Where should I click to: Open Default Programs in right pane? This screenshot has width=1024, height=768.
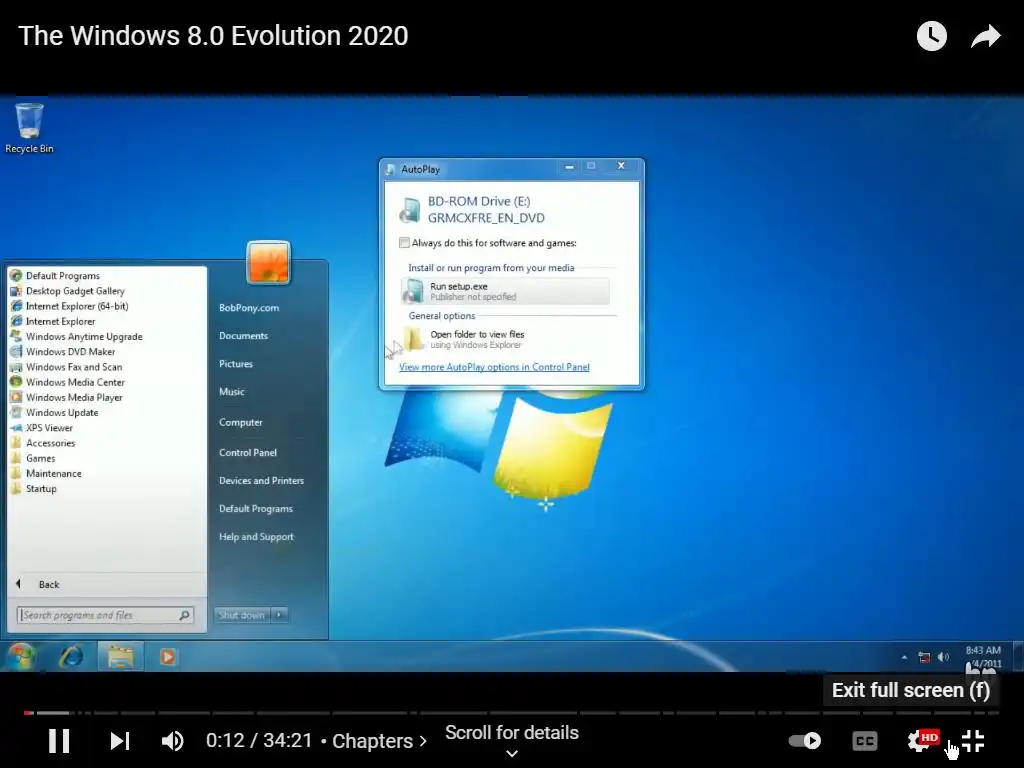pyautogui.click(x=256, y=509)
